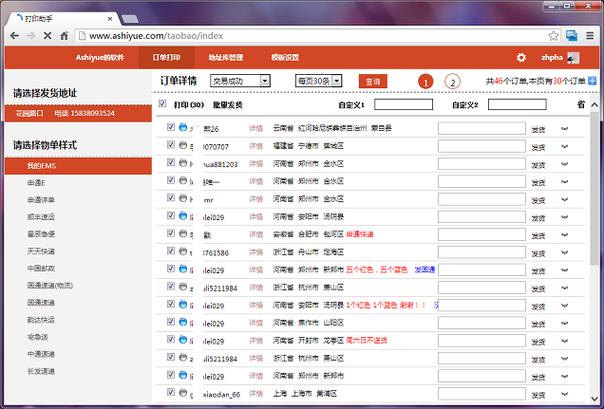Click printer icon in the 焦作市 row
The image size is (604, 409).
click(x=183, y=322)
